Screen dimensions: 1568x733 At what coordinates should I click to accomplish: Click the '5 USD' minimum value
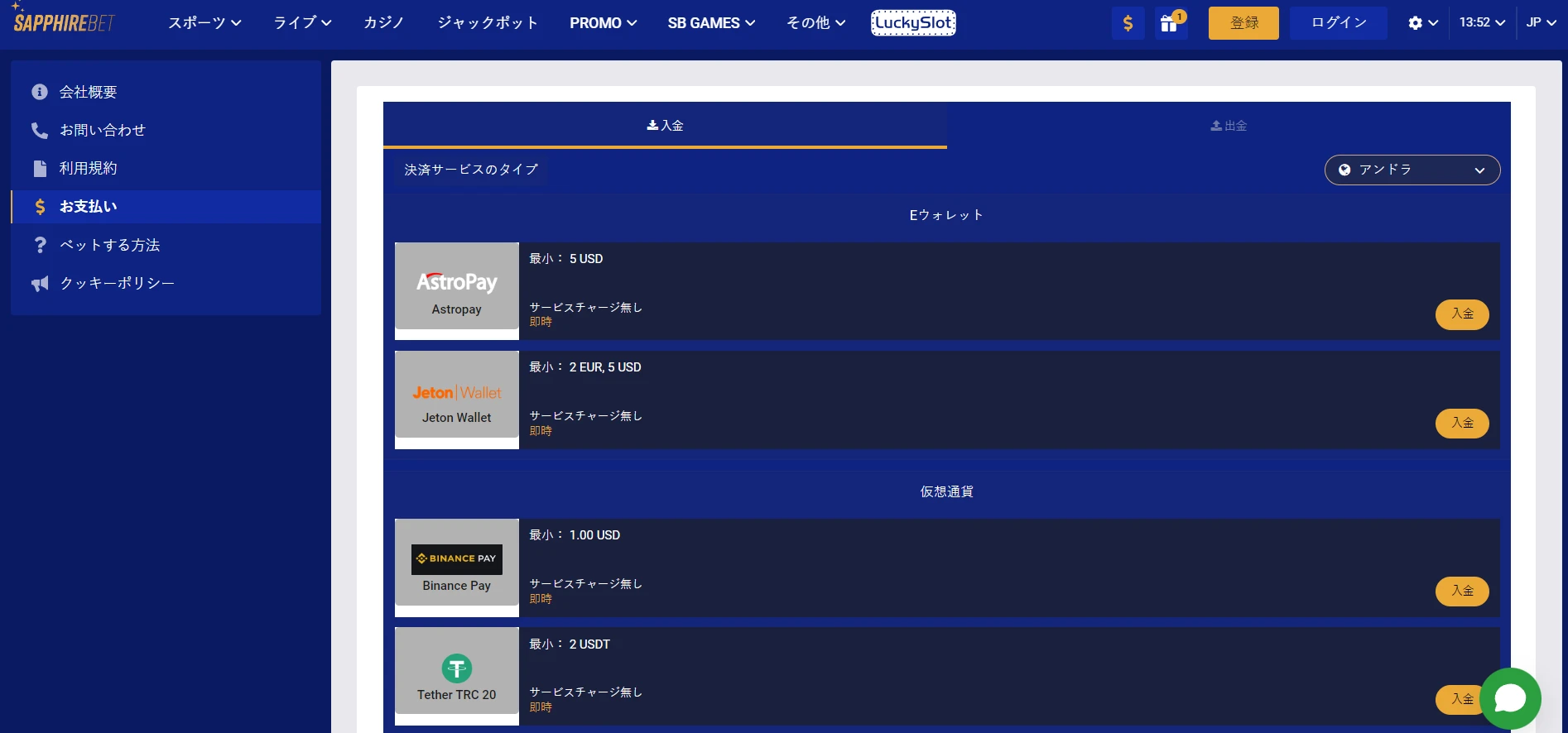pos(586,259)
